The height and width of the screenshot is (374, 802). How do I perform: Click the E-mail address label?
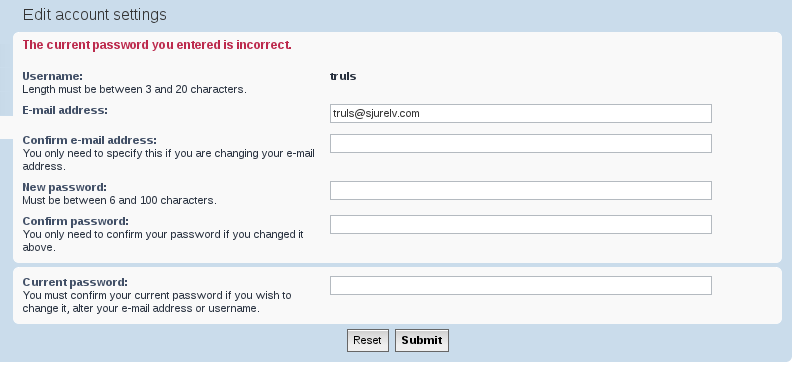point(65,110)
